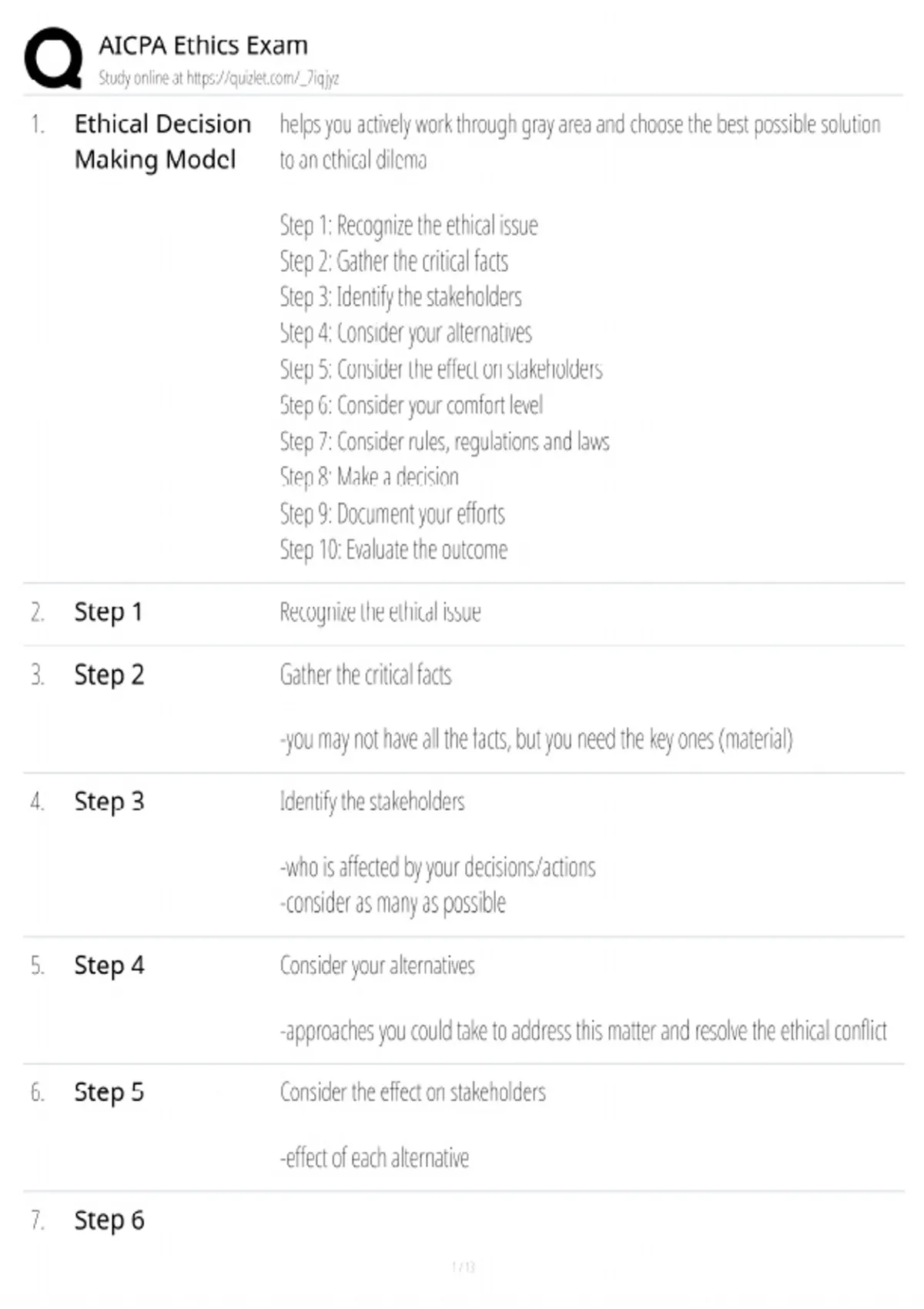
Task: Click the Step 6 term heading
Action: click(x=109, y=1220)
